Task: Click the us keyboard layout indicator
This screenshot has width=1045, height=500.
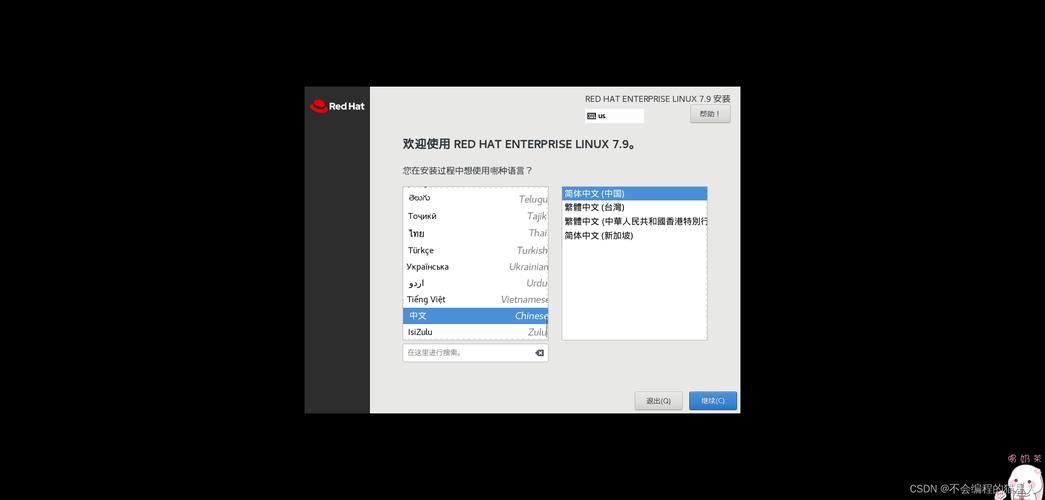Action: (614, 116)
